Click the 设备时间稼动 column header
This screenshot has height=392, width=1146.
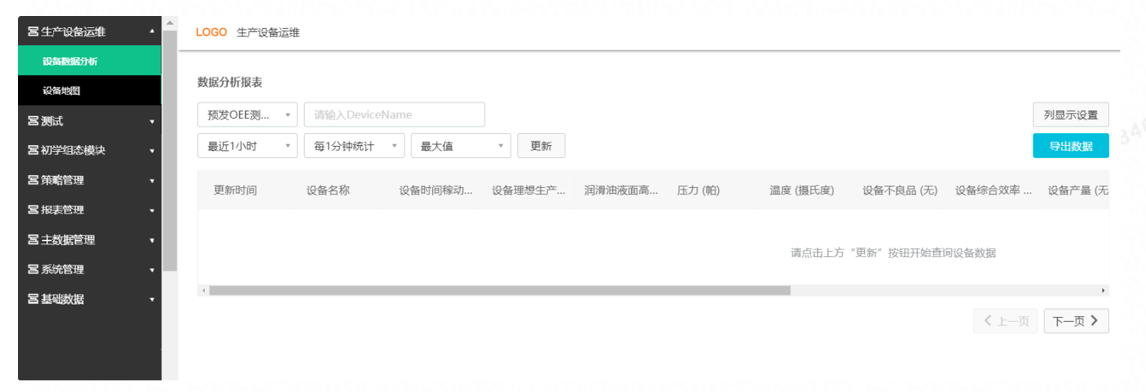click(x=436, y=190)
